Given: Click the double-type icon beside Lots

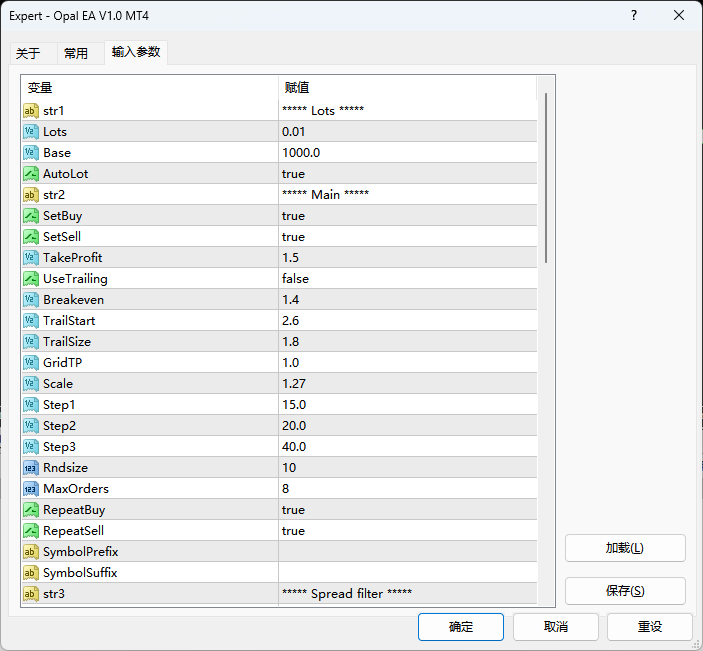Looking at the screenshot, I should click(x=31, y=132).
